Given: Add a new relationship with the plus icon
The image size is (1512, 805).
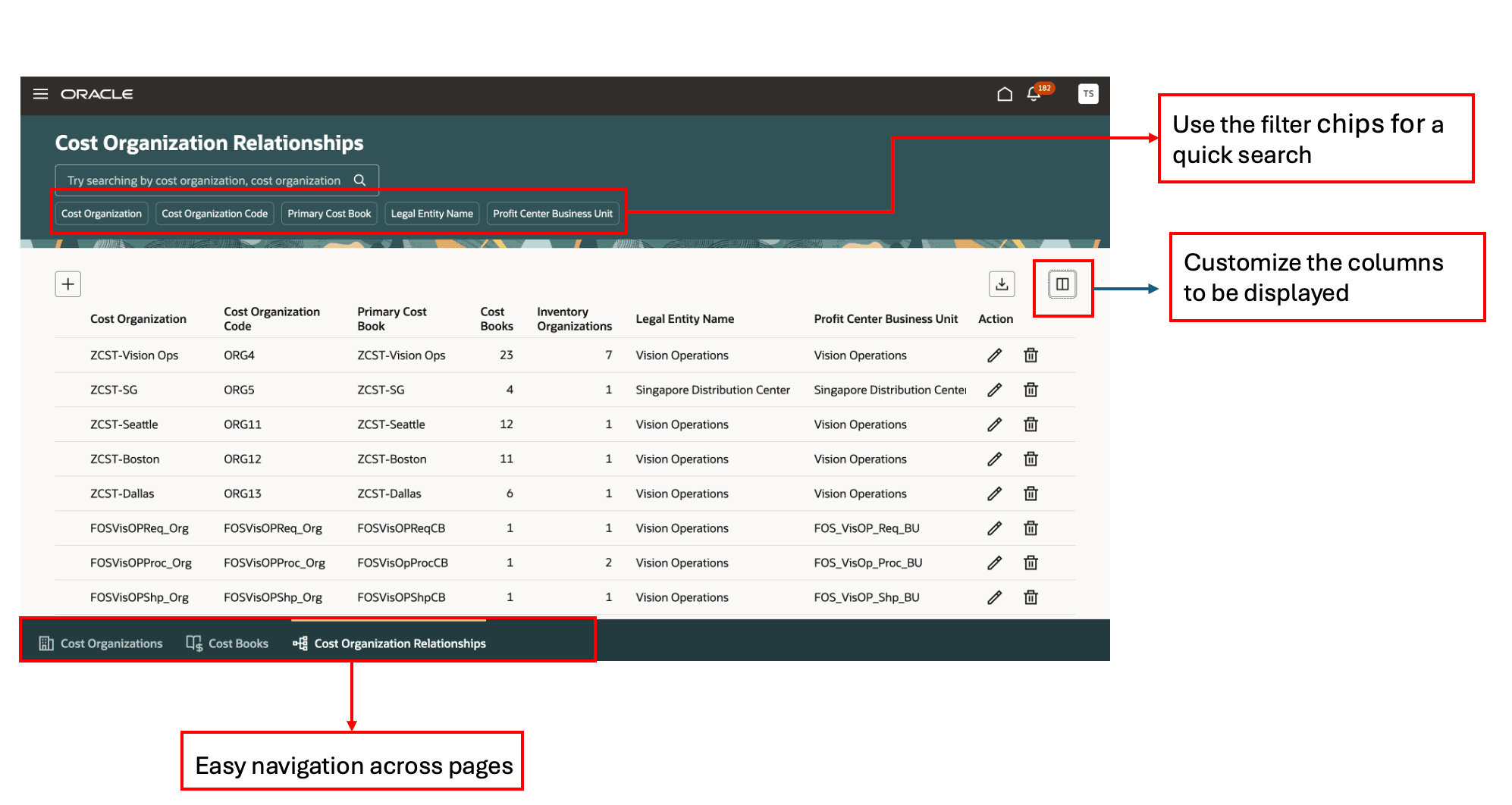Looking at the screenshot, I should (x=67, y=283).
